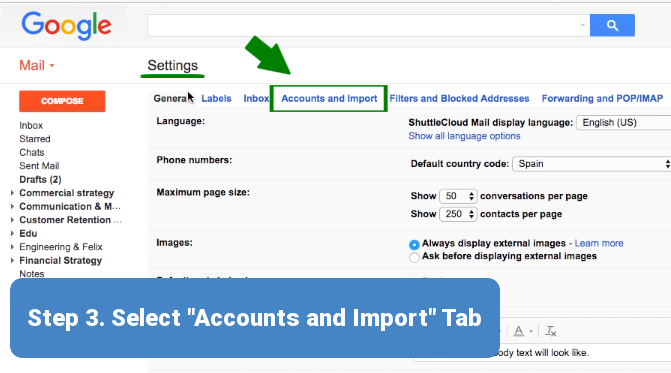Screen dimensions: 671x373
Task: Open the Inbox folder in sidebar
Action: coord(31,125)
